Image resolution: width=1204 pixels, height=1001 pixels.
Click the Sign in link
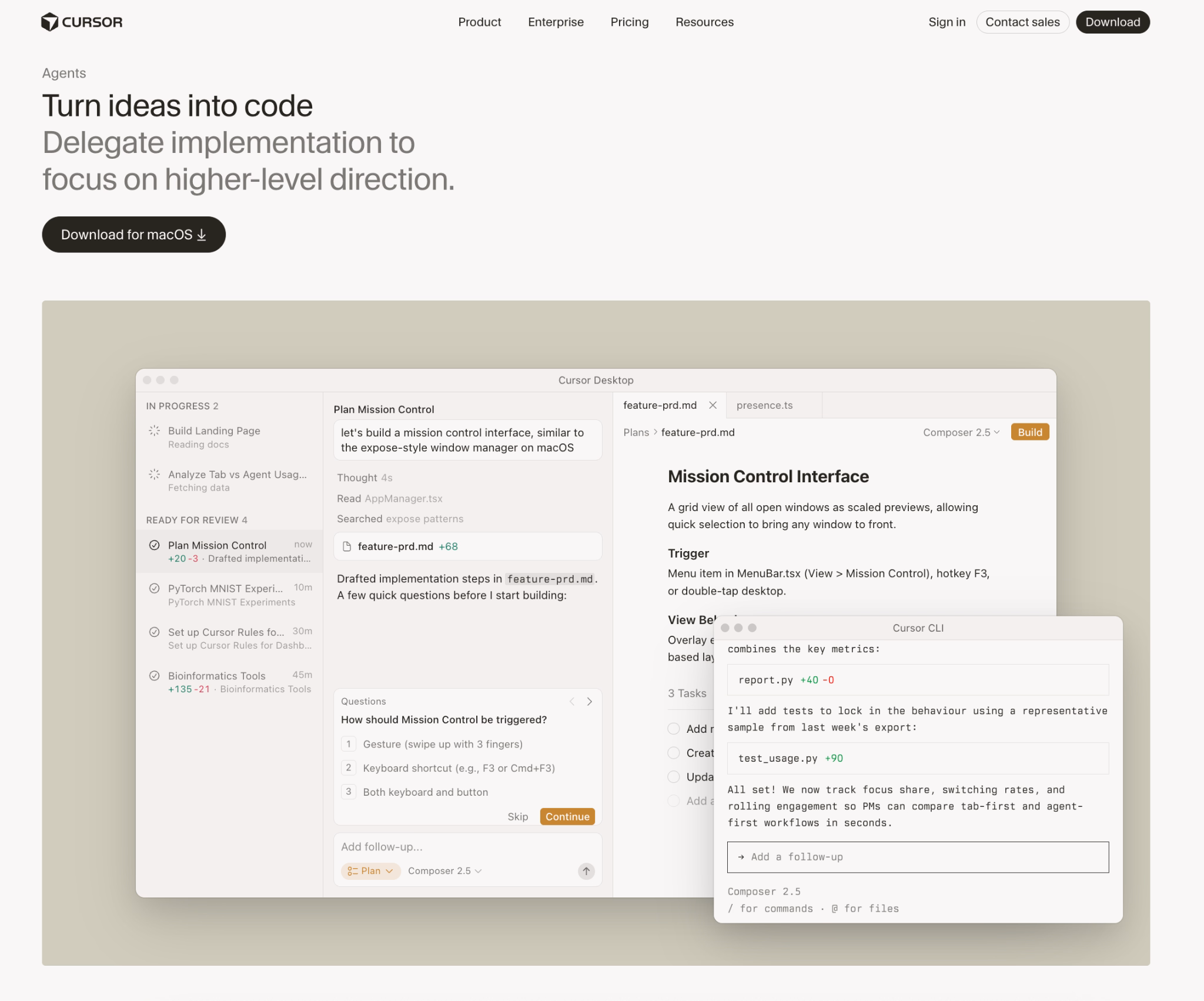(x=947, y=22)
